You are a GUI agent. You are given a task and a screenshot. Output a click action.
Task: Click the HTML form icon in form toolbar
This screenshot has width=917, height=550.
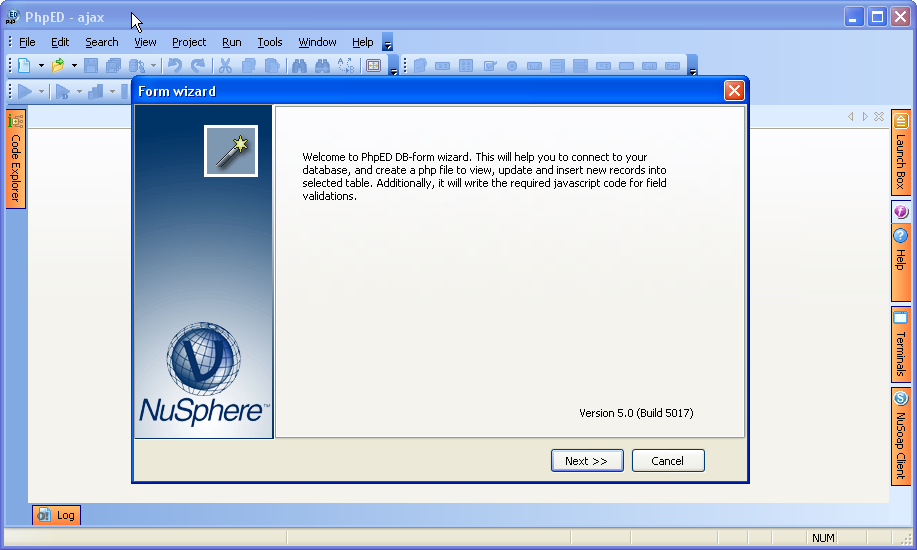[420, 66]
